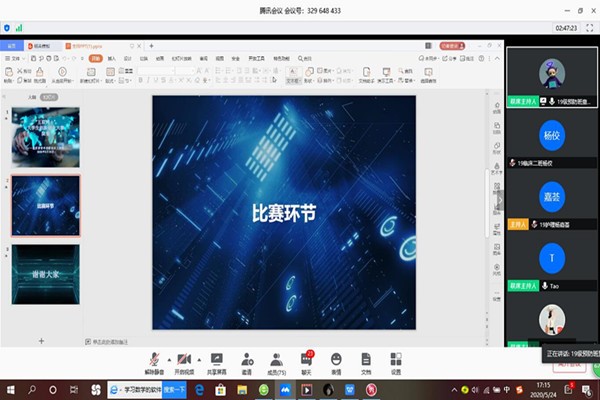The height and width of the screenshot is (400, 600).
Task: Open 设置 settings icon in meeting toolbar
Action: coord(396,361)
